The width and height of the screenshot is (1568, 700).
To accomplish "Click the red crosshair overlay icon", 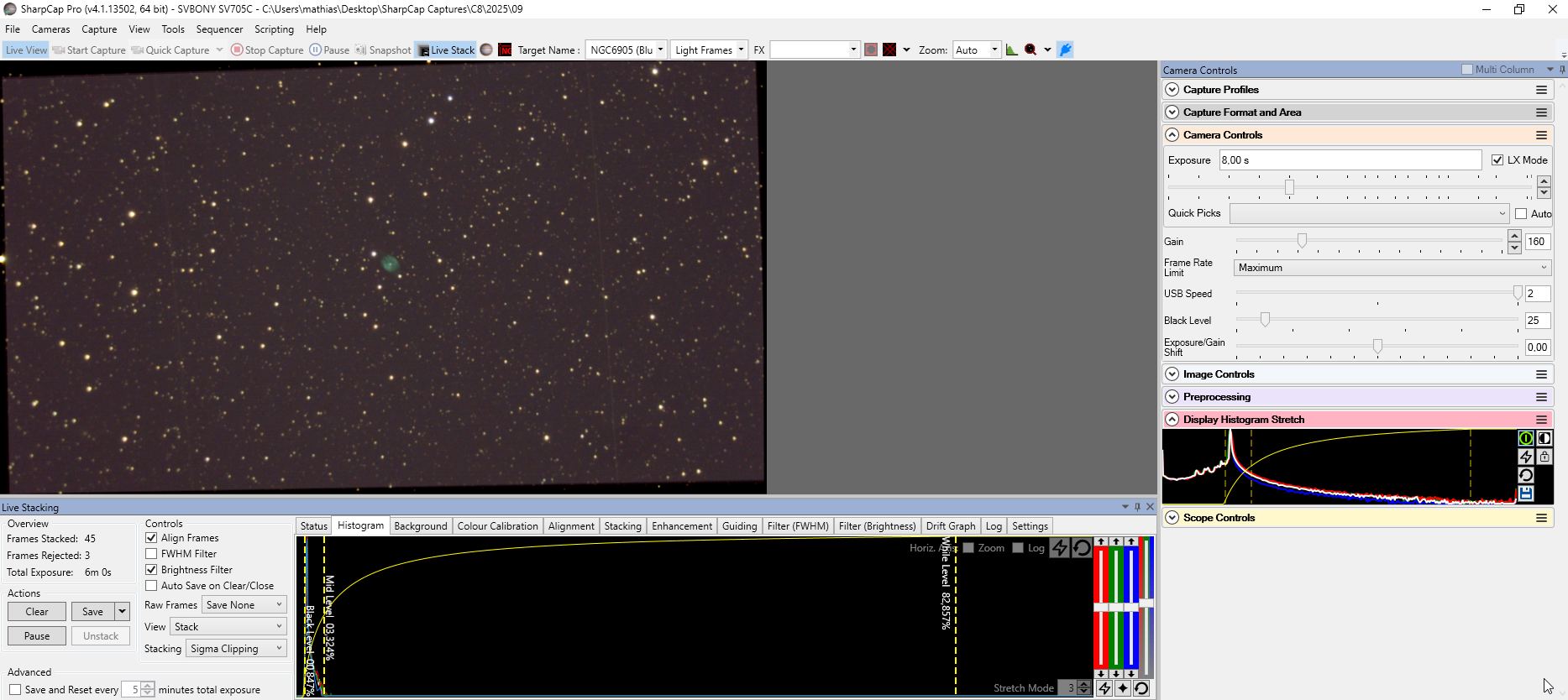I will point(889,50).
